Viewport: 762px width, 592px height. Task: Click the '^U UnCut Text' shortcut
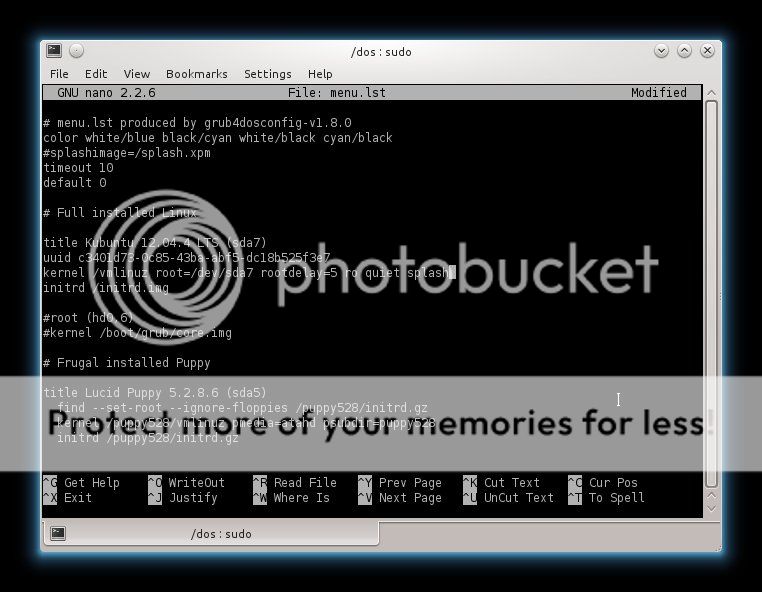point(508,498)
